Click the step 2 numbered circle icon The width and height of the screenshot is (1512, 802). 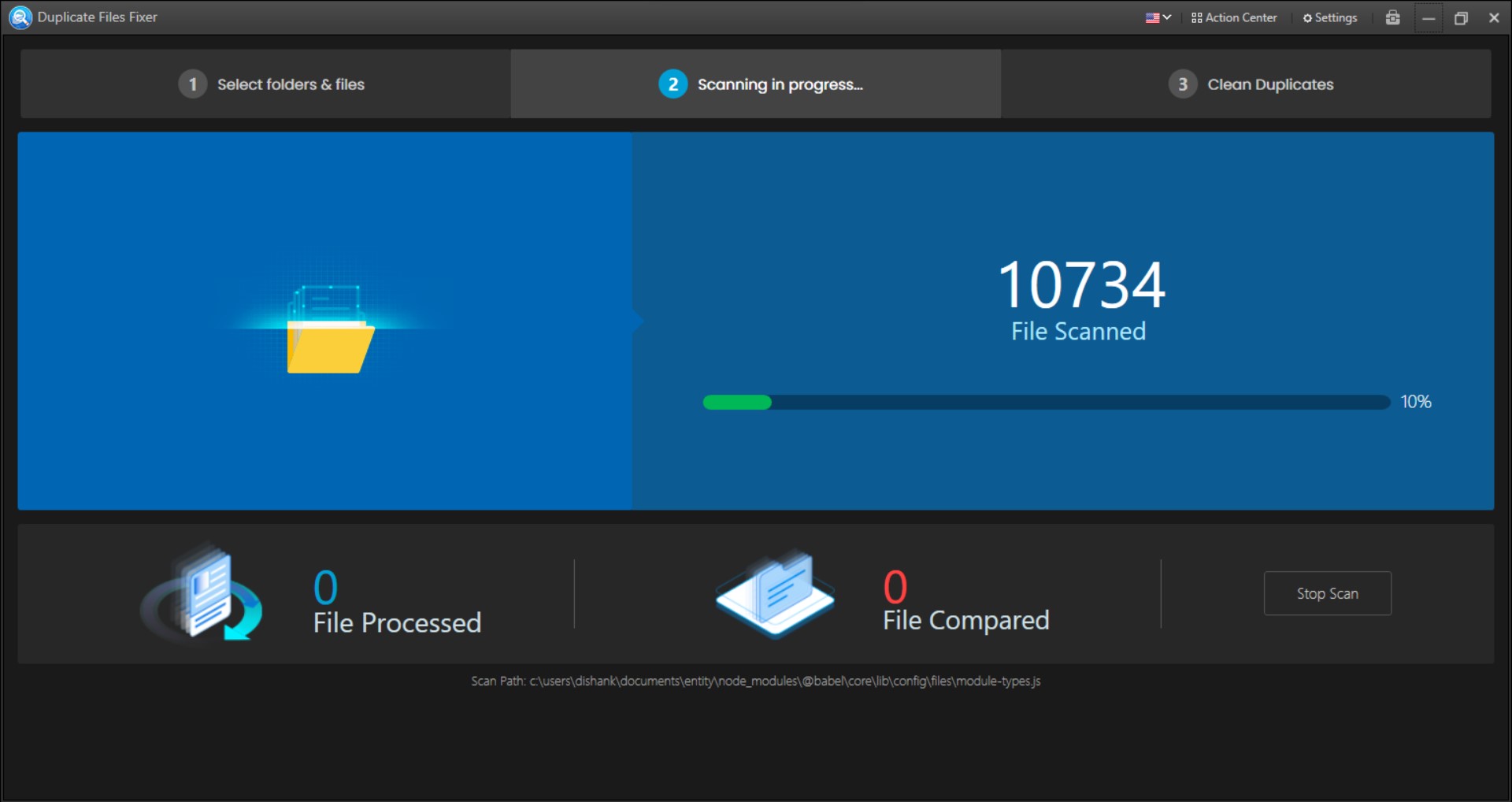pyautogui.click(x=673, y=84)
